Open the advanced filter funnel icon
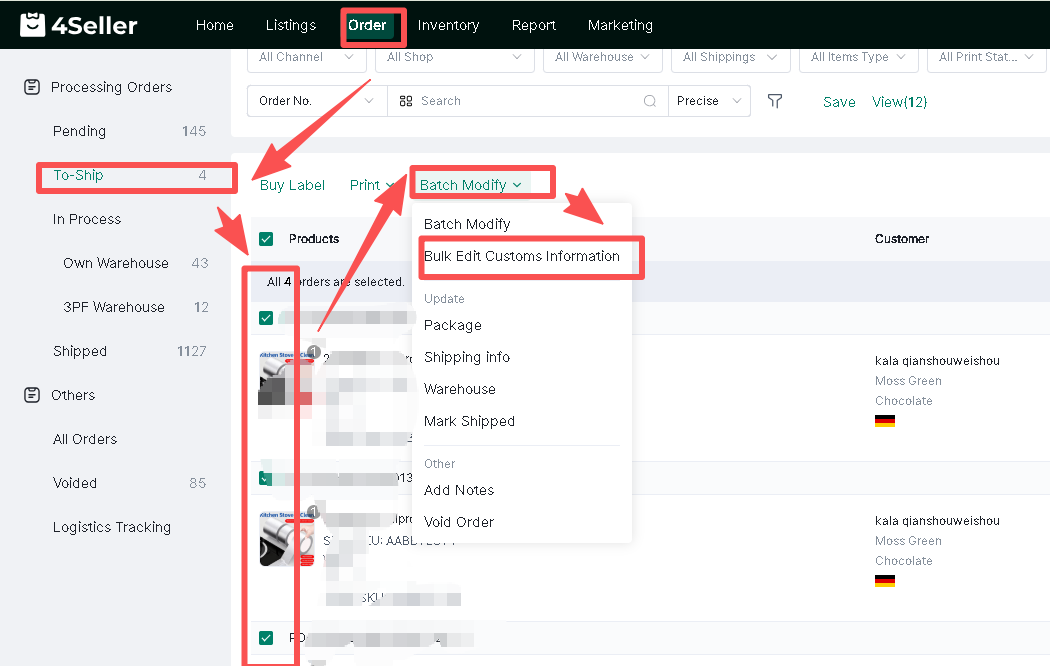The height and width of the screenshot is (666, 1050). tap(775, 101)
